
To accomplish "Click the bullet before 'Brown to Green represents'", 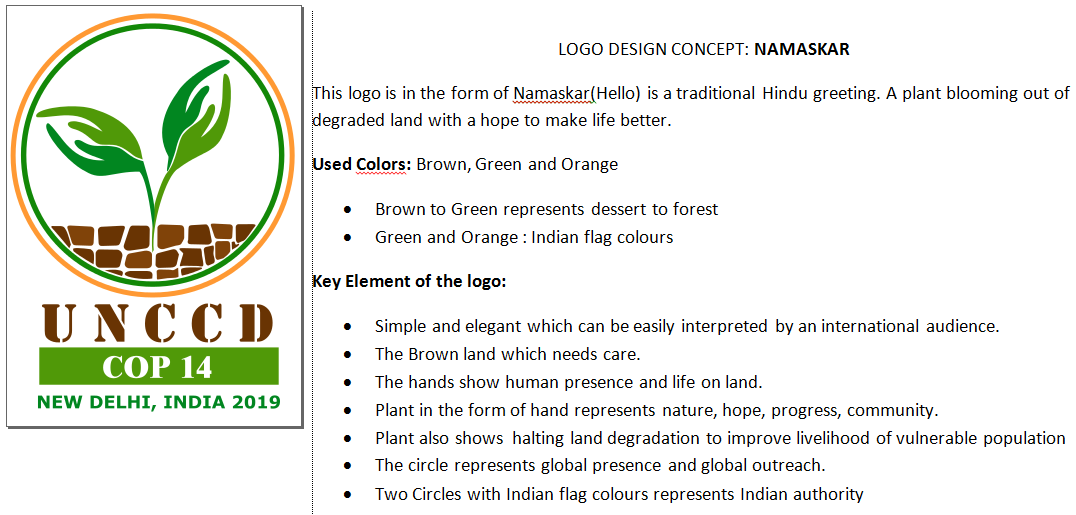I will (x=347, y=210).
